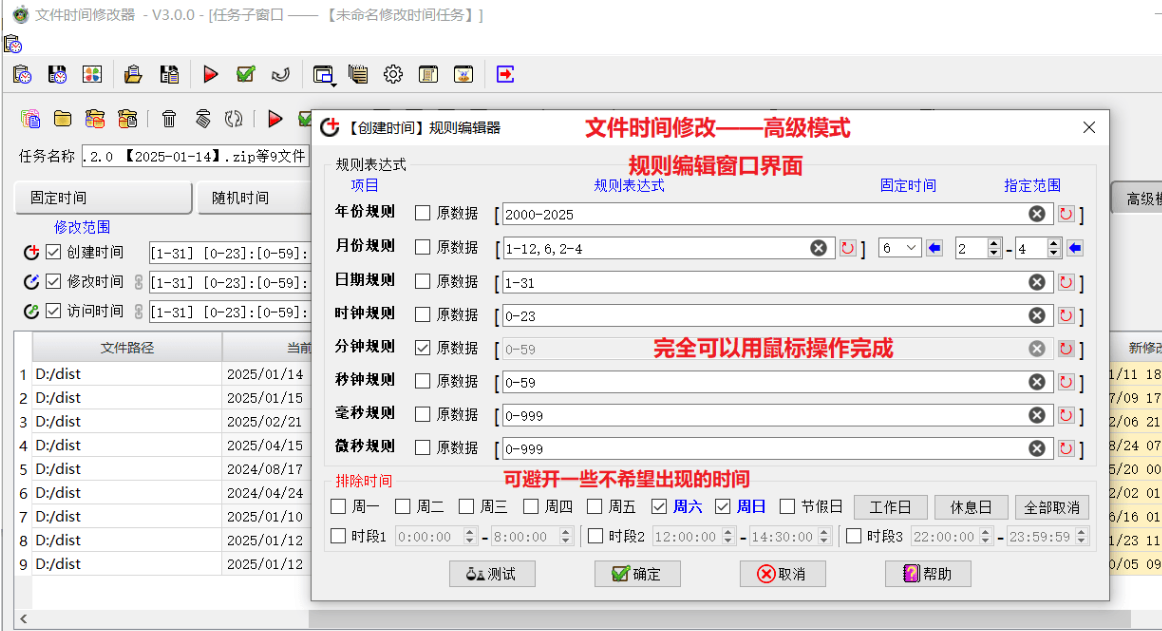This screenshot has width=1162, height=631.
Task: Click the 测试 button
Action: point(492,574)
